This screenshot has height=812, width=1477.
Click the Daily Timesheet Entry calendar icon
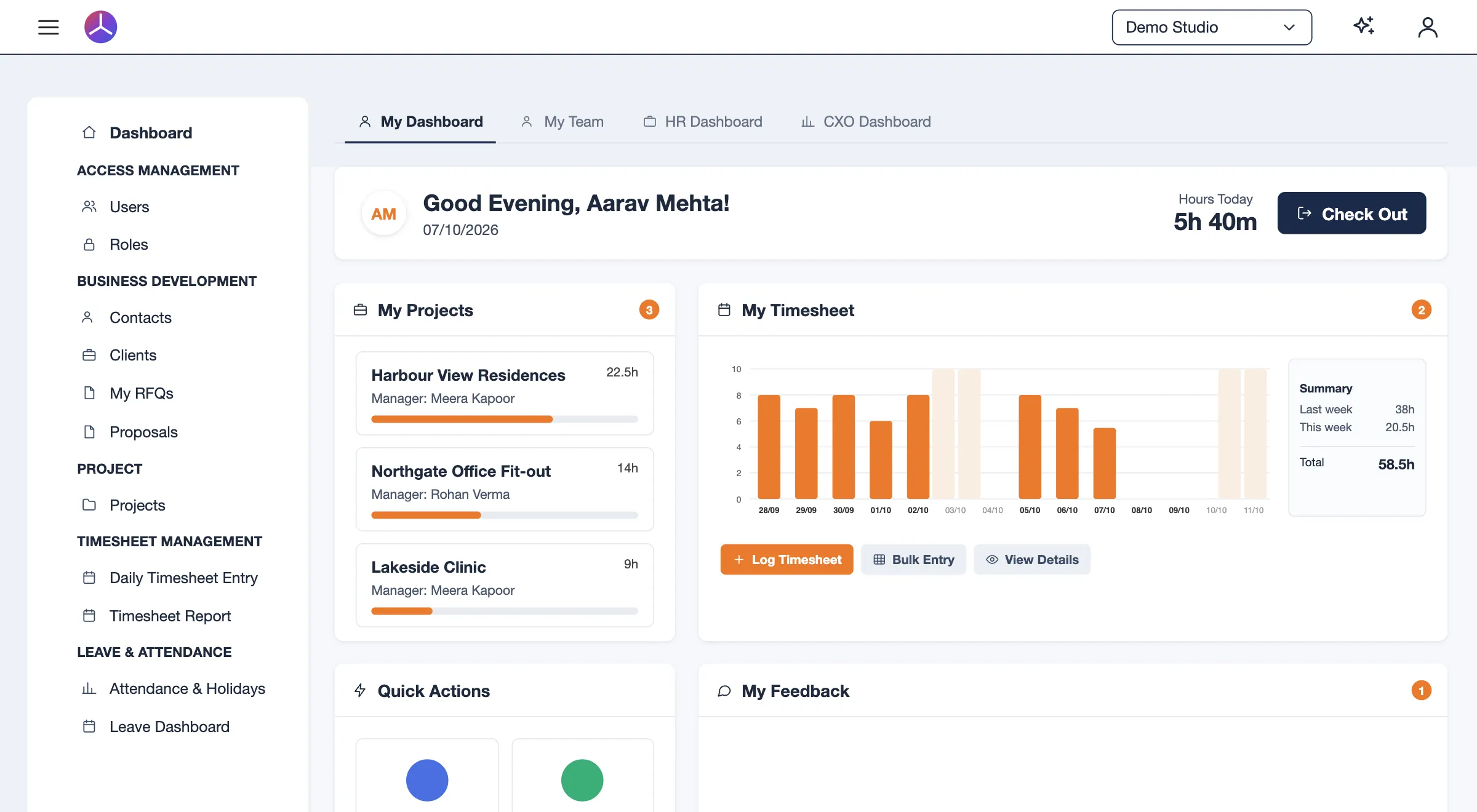coord(89,578)
